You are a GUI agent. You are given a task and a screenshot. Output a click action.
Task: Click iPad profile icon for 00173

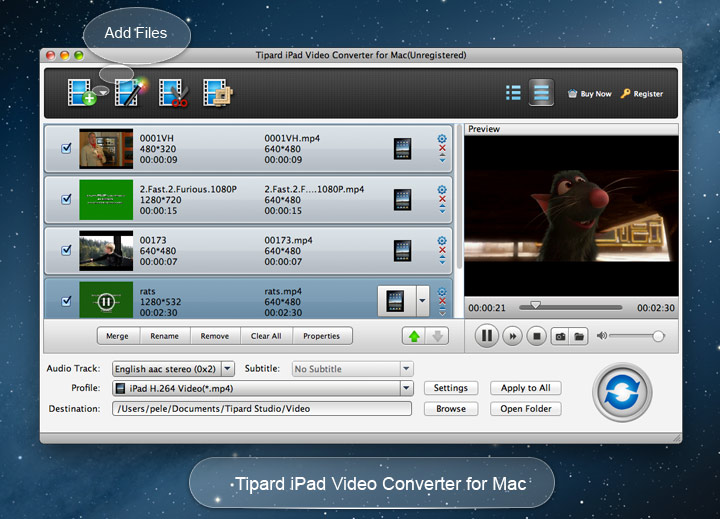pos(402,251)
